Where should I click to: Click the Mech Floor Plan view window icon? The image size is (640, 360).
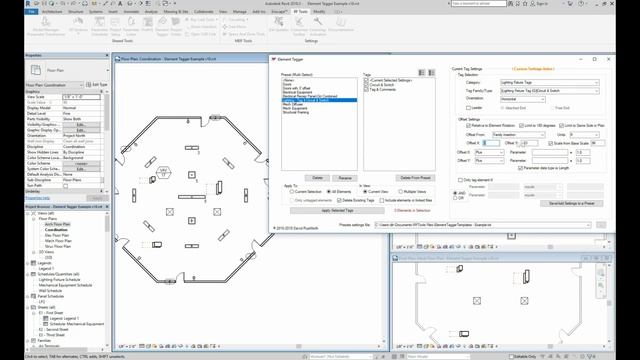(x=395, y=258)
